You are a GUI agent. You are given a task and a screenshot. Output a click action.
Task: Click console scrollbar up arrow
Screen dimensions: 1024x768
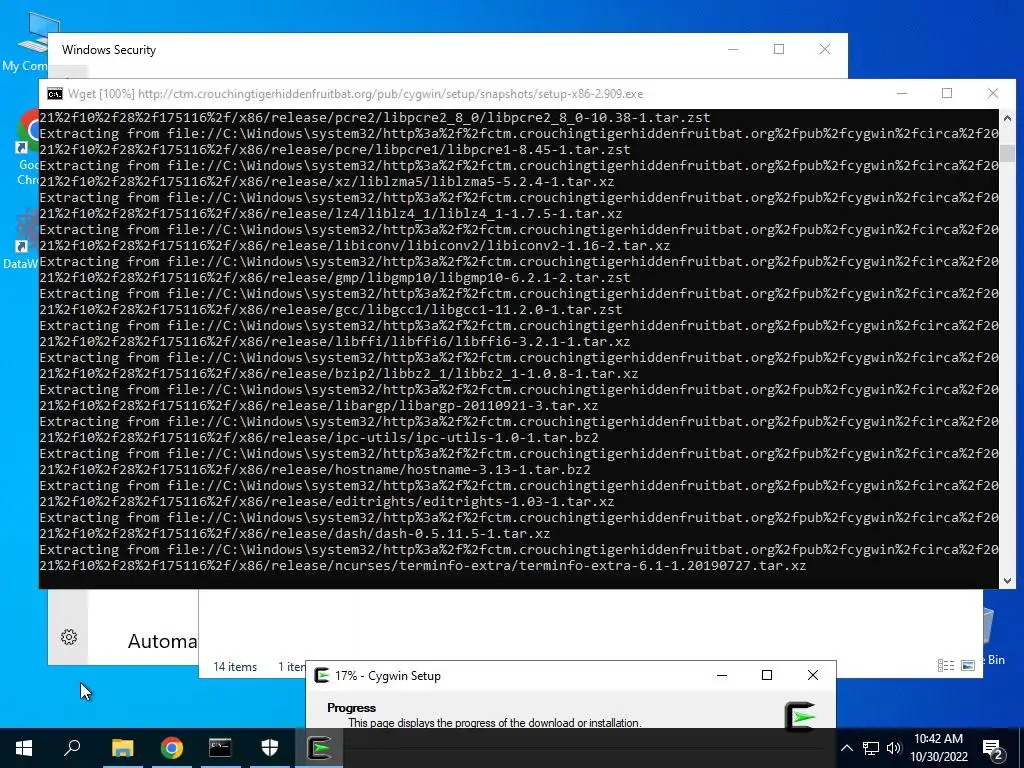(x=1007, y=118)
